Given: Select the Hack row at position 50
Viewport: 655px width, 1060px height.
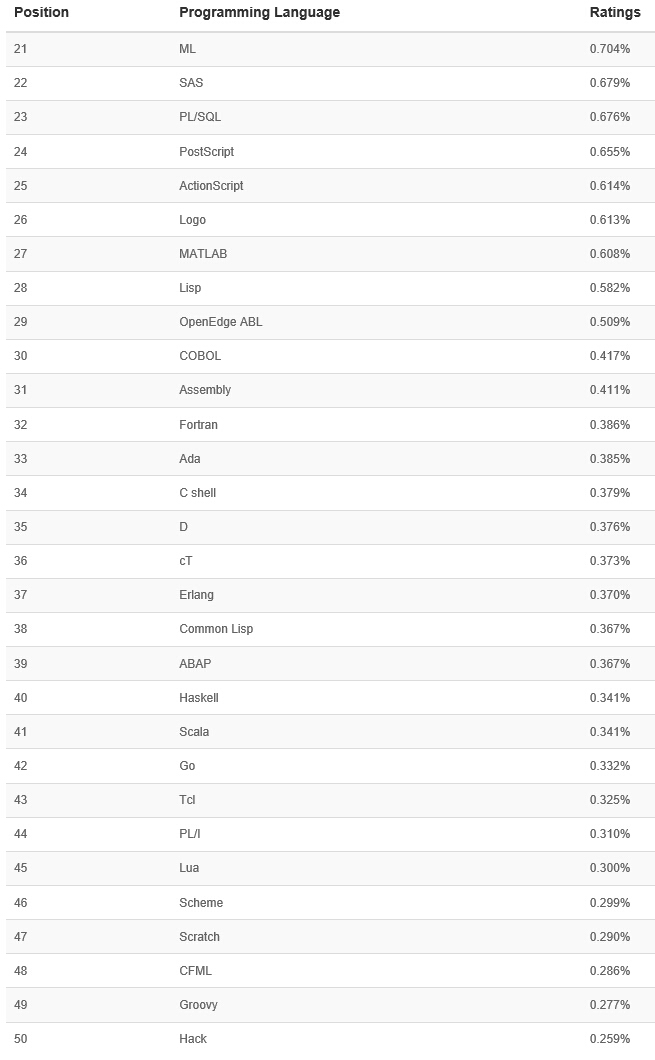Looking at the screenshot, I should tap(193, 1039).
